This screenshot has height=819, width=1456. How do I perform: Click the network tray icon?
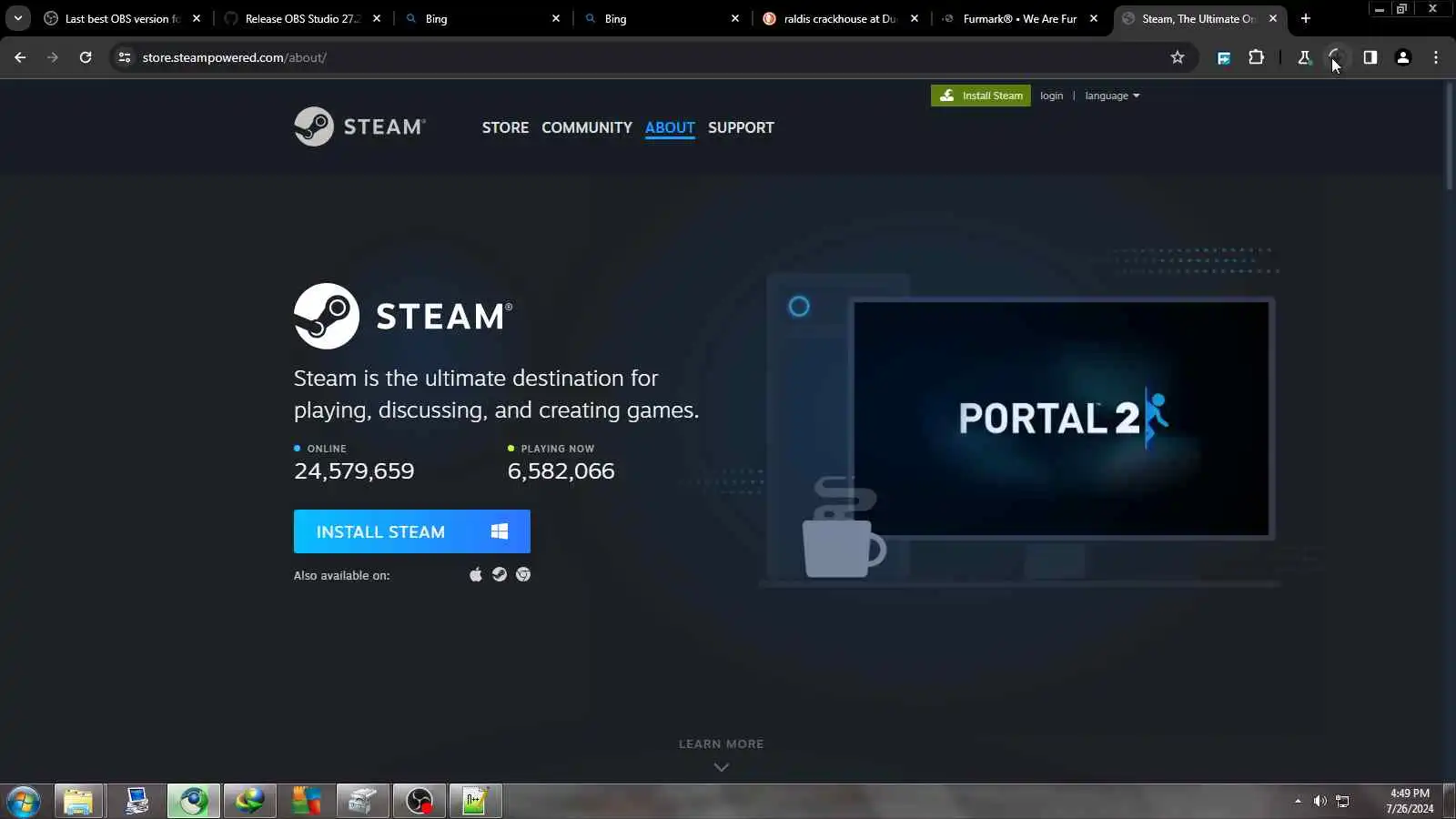pos(1342,802)
